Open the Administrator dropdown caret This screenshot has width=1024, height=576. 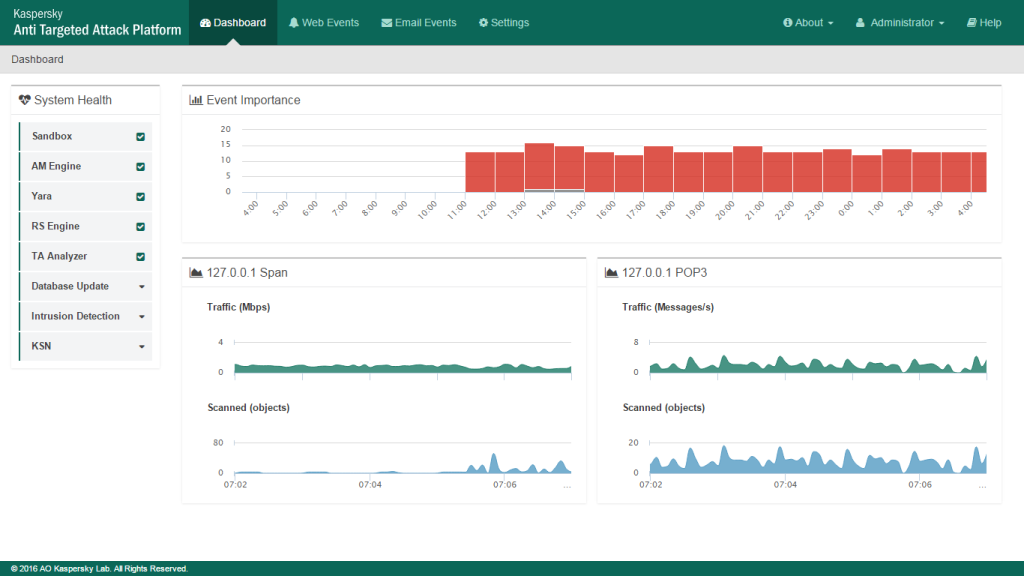point(942,24)
